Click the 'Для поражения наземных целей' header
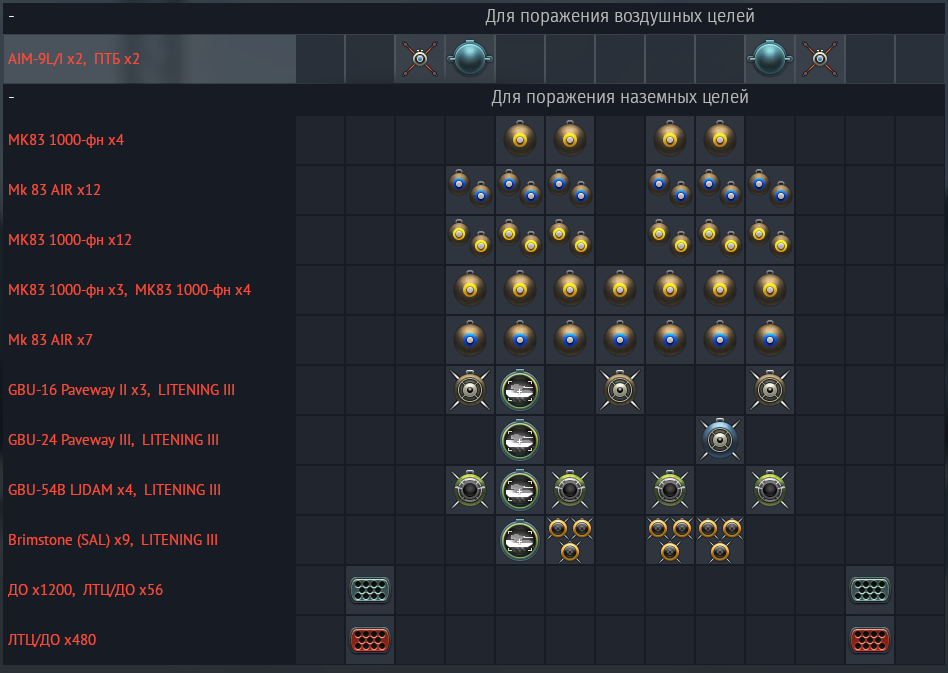The height and width of the screenshot is (673, 948). coord(619,98)
